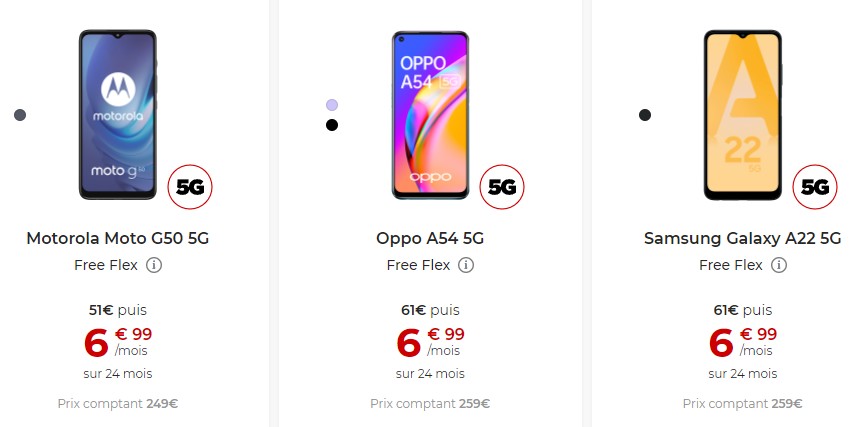Click the Motorola Moto G50 5G title
Viewport: 857px width, 427px height.
tap(118, 238)
